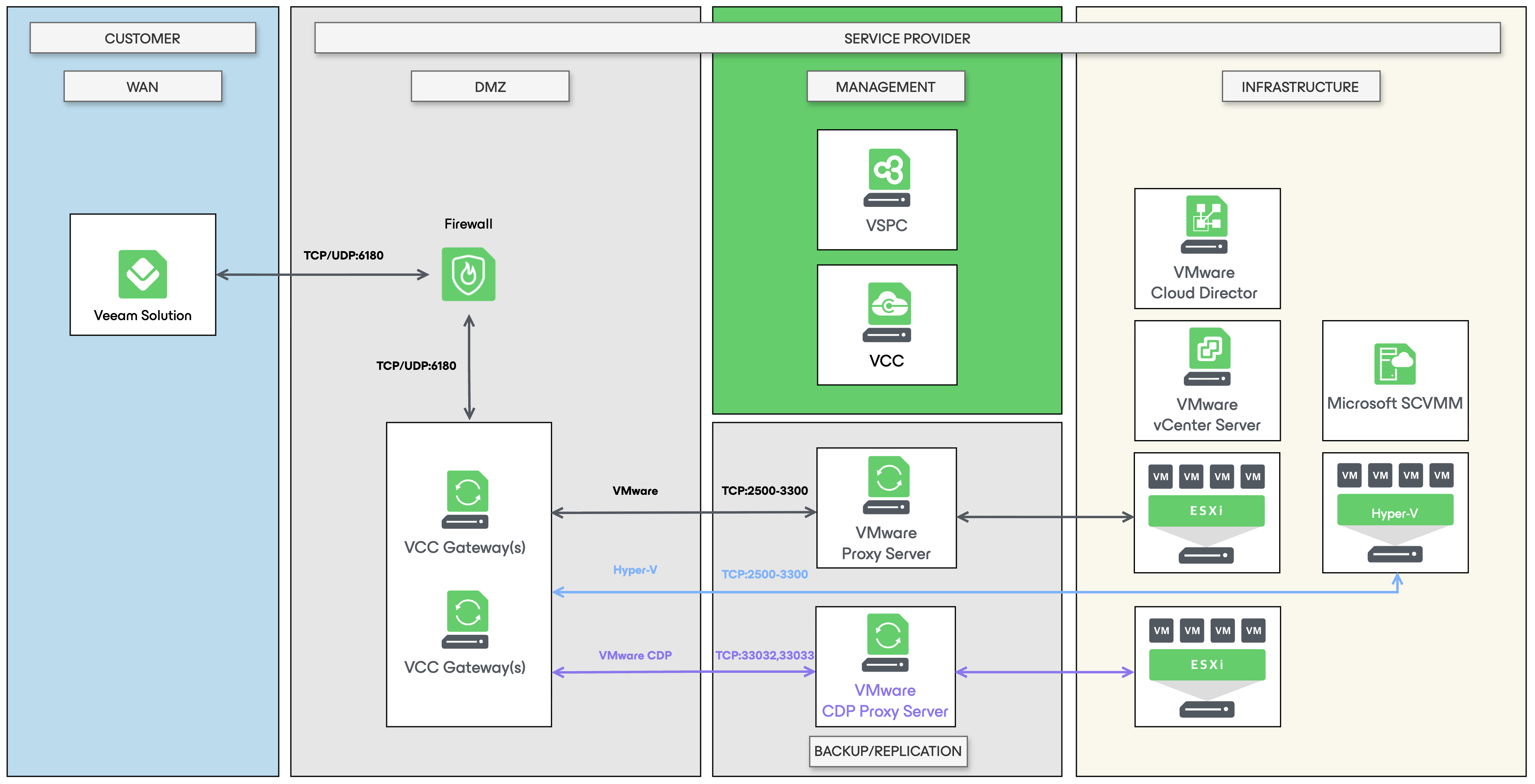Click the Microsoft SCVMM icon
The image size is (1535, 784).
(1395, 364)
